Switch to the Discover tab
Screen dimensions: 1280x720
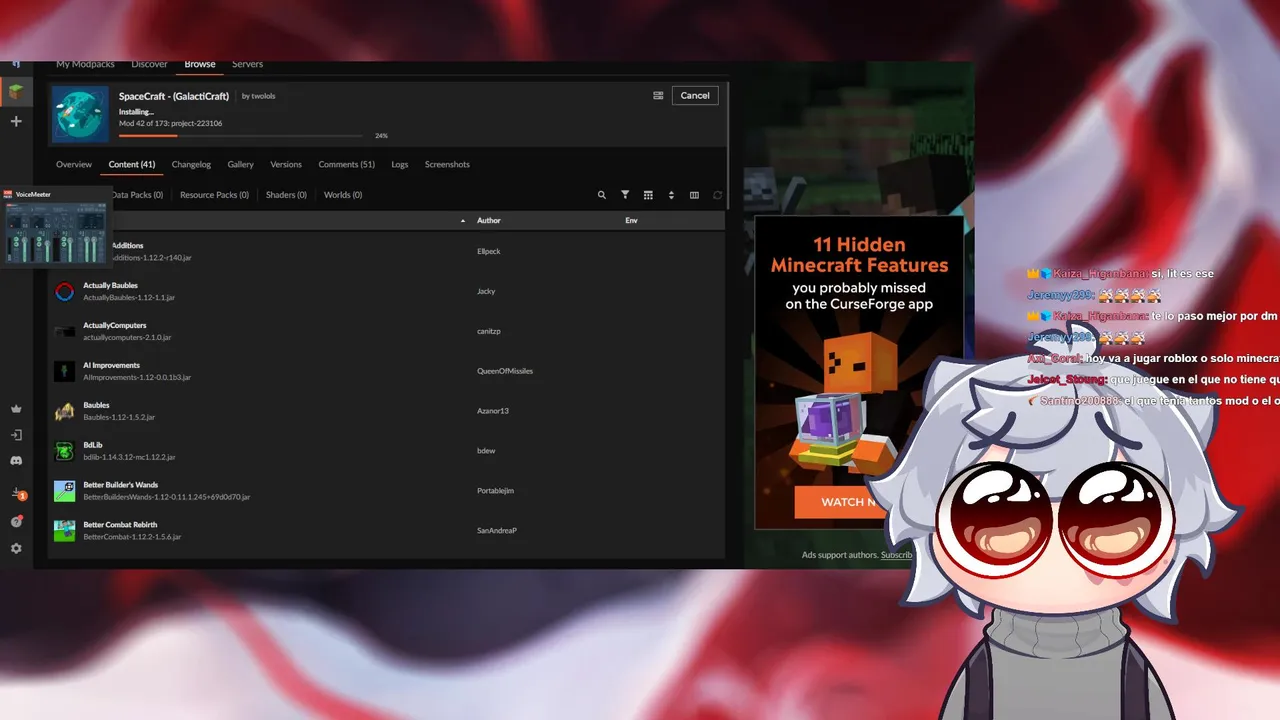point(149,64)
